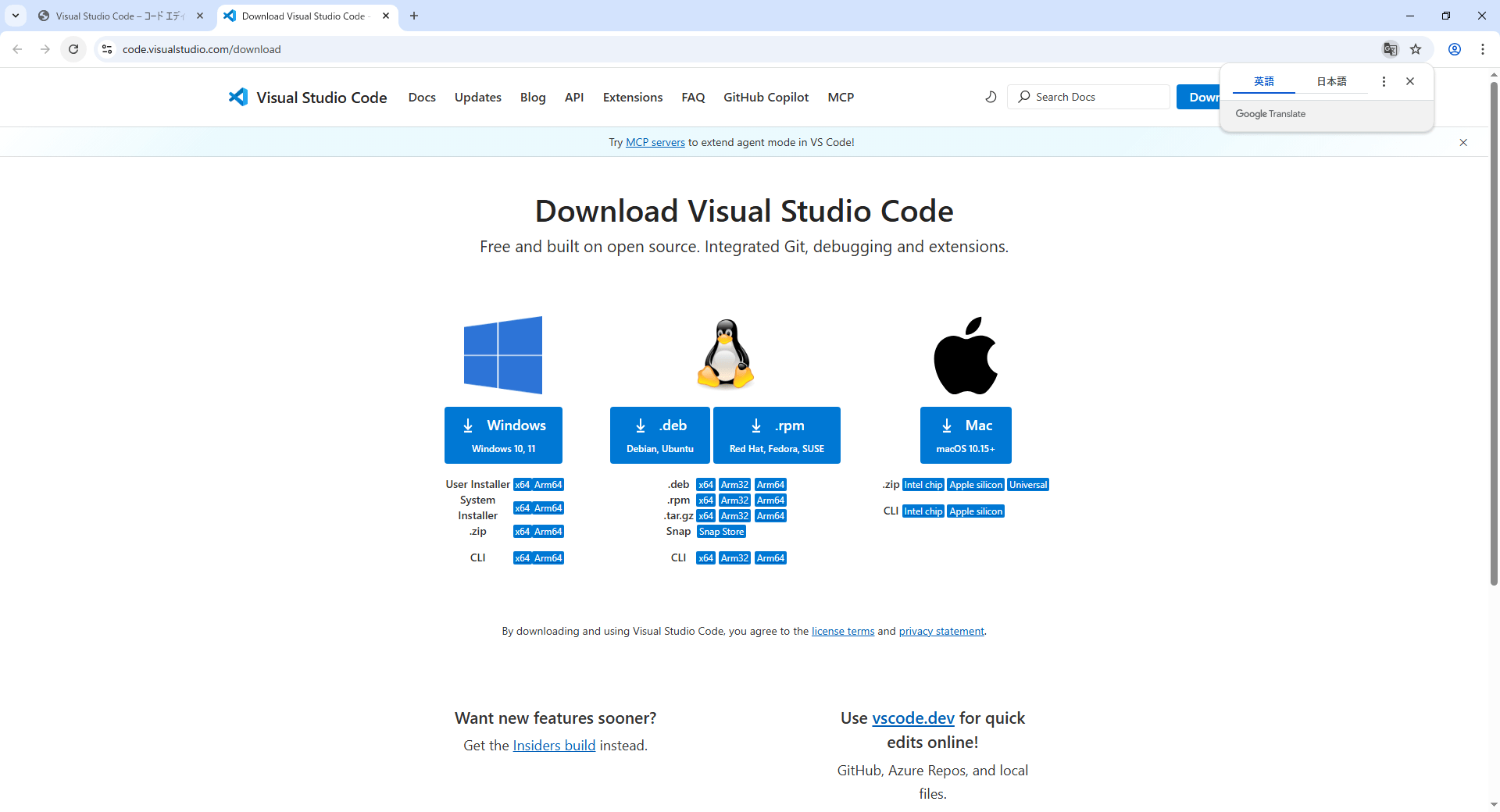Select the 日本語 tab in translate popup
The image size is (1500, 812).
[x=1331, y=81]
